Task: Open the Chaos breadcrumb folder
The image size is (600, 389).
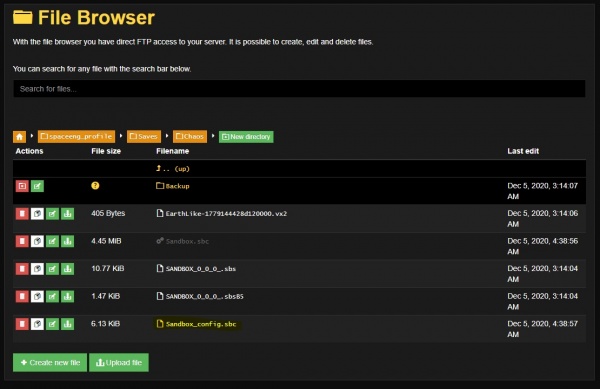Action: pos(190,137)
